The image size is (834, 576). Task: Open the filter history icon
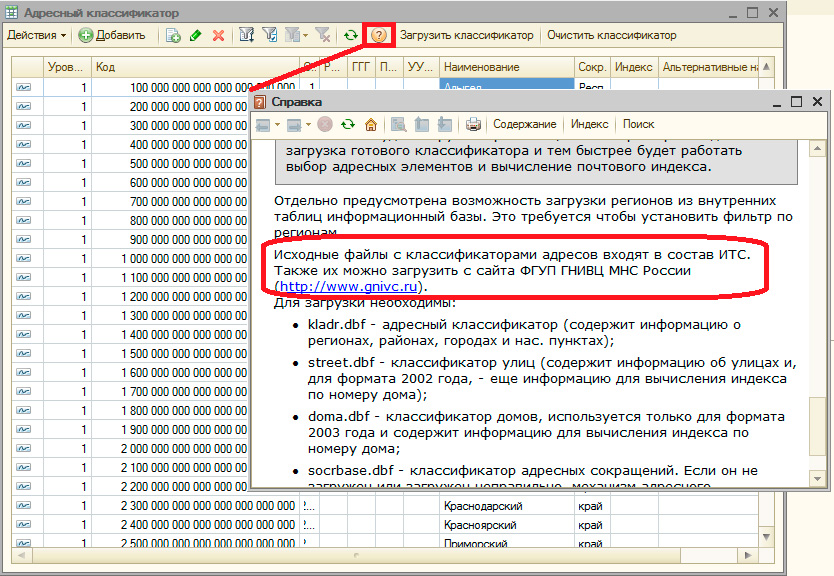tap(292, 35)
